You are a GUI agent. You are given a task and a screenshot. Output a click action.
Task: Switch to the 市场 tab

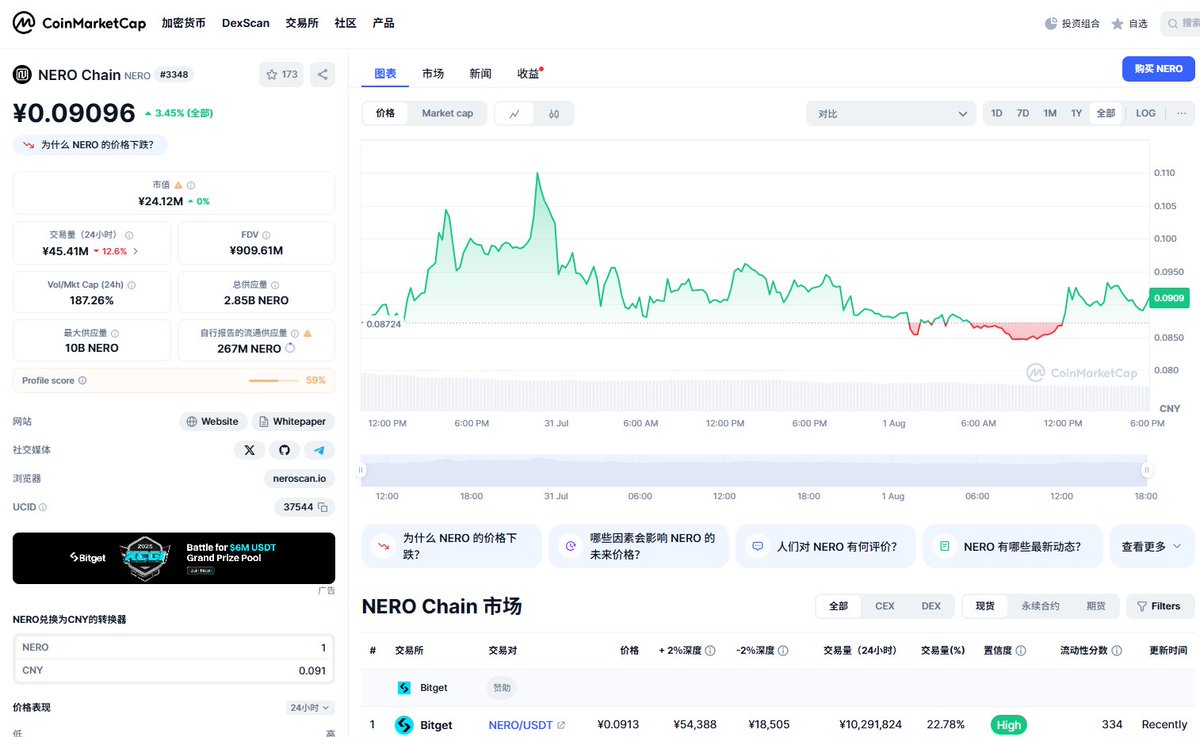(433, 74)
